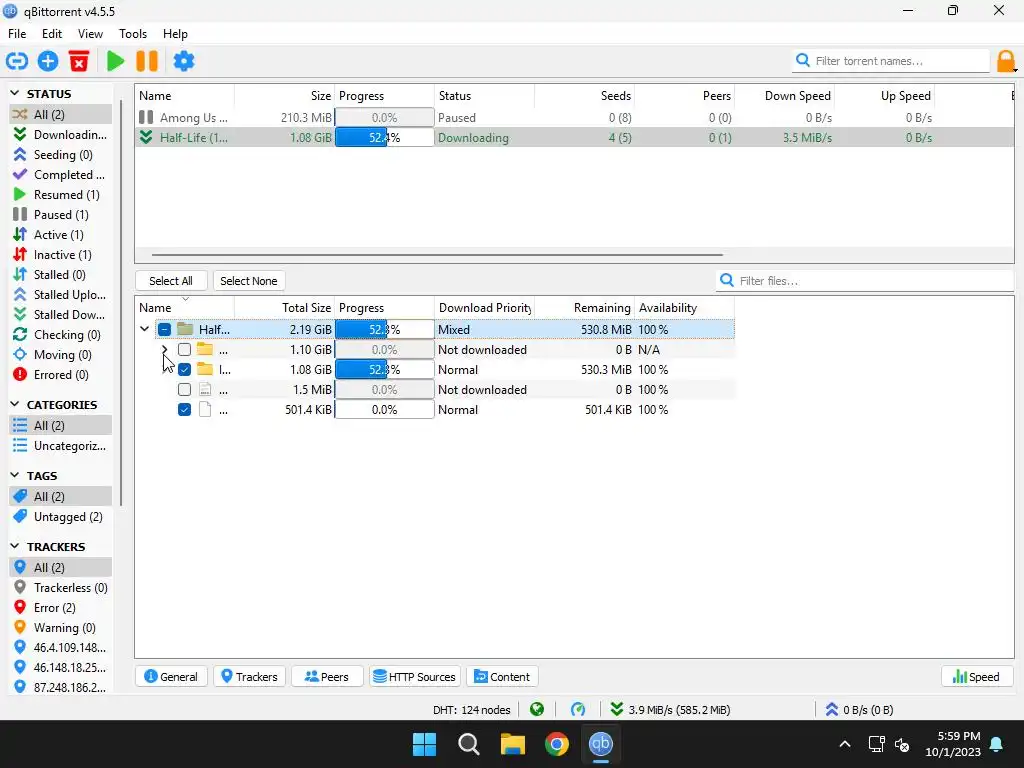
Task: Click the Among Us torrent progress bar
Action: (x=385, y=118)
